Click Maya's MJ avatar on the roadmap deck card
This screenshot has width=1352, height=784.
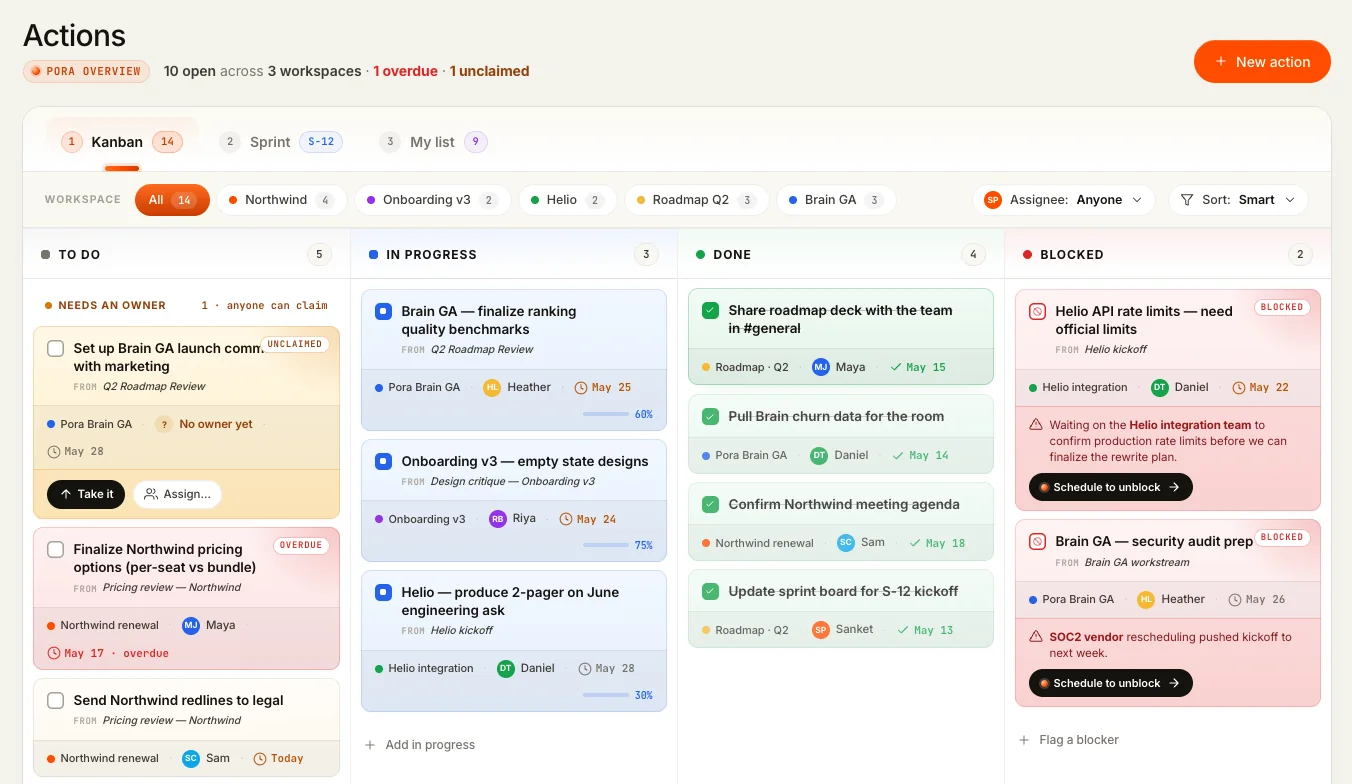(821, 367)
